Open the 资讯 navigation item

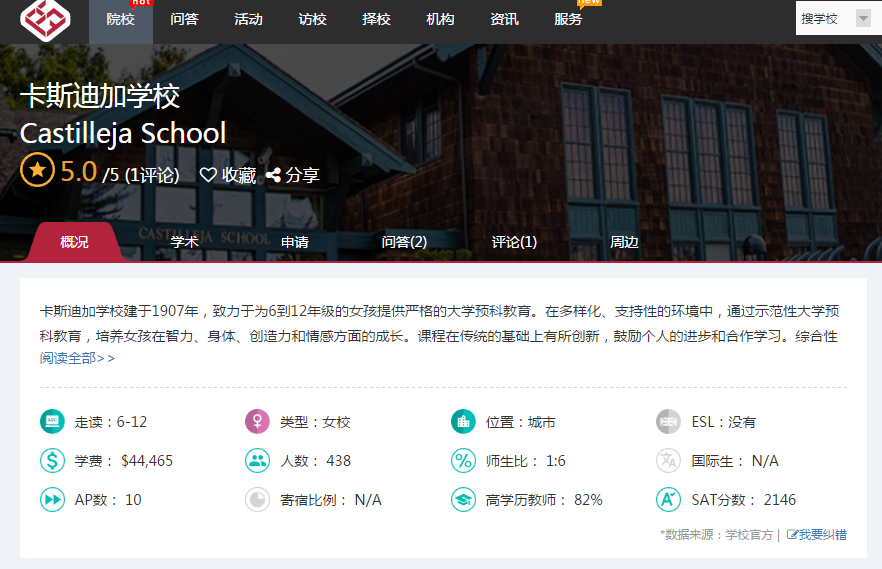505,20
